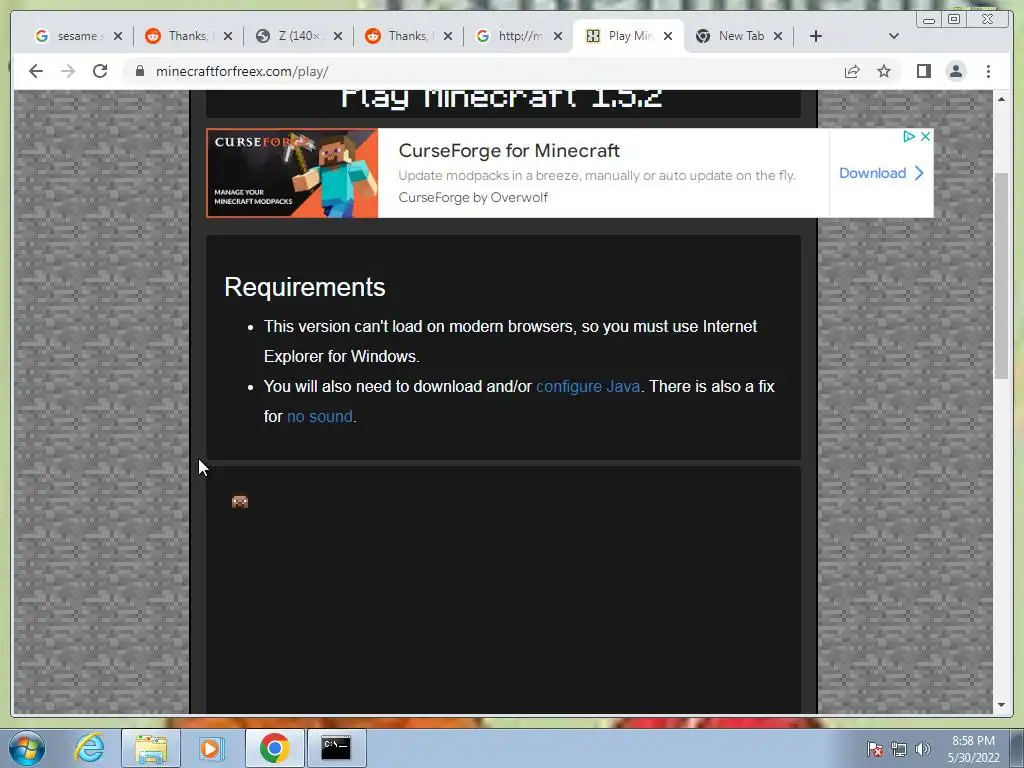Click CurseForge by Overwolf text
Viewport: 1024px width, 768px height.
click(x=473, y=197)
